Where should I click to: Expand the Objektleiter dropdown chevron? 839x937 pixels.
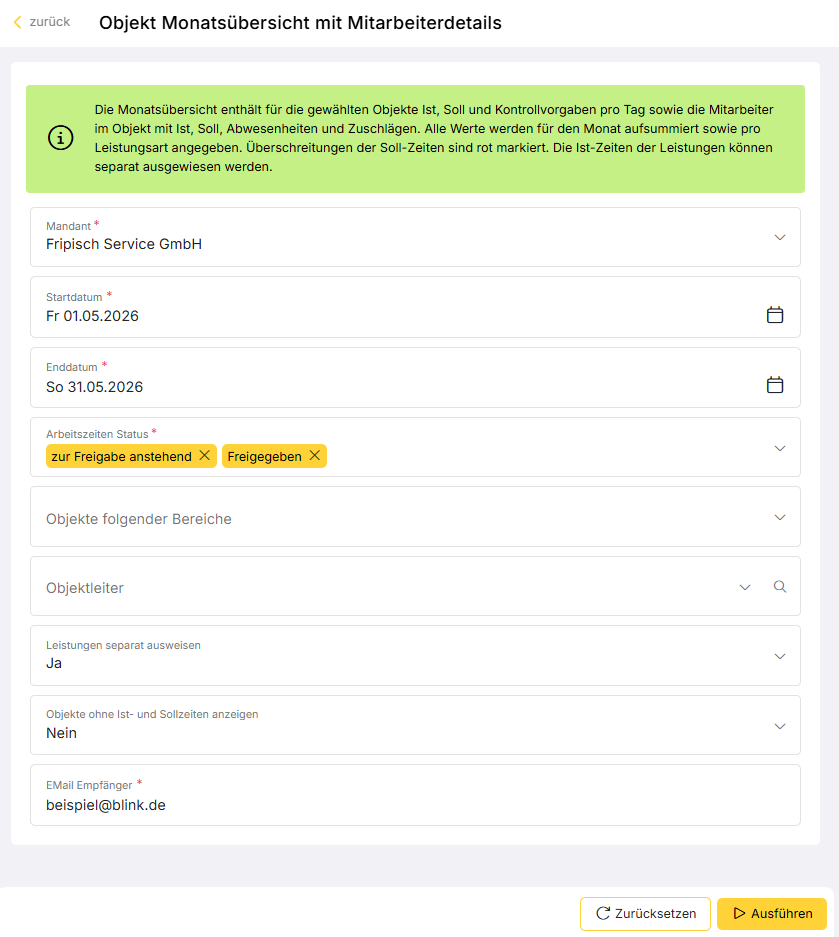(745, 587)
